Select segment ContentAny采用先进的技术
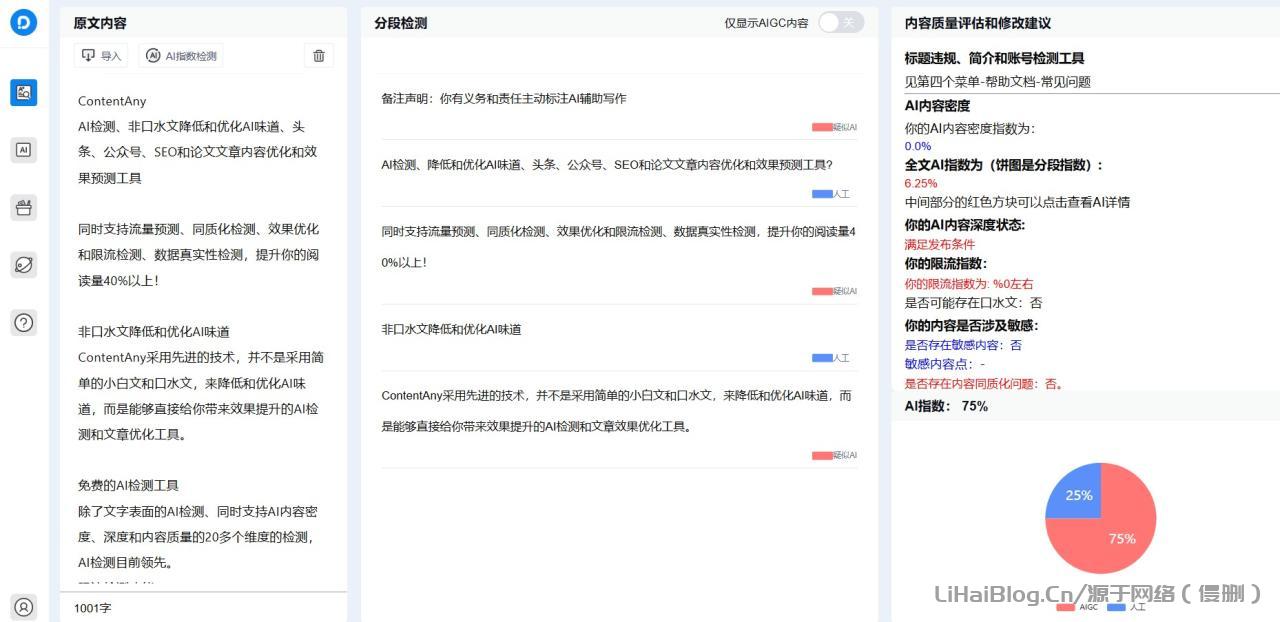 [x=616, y=411]
